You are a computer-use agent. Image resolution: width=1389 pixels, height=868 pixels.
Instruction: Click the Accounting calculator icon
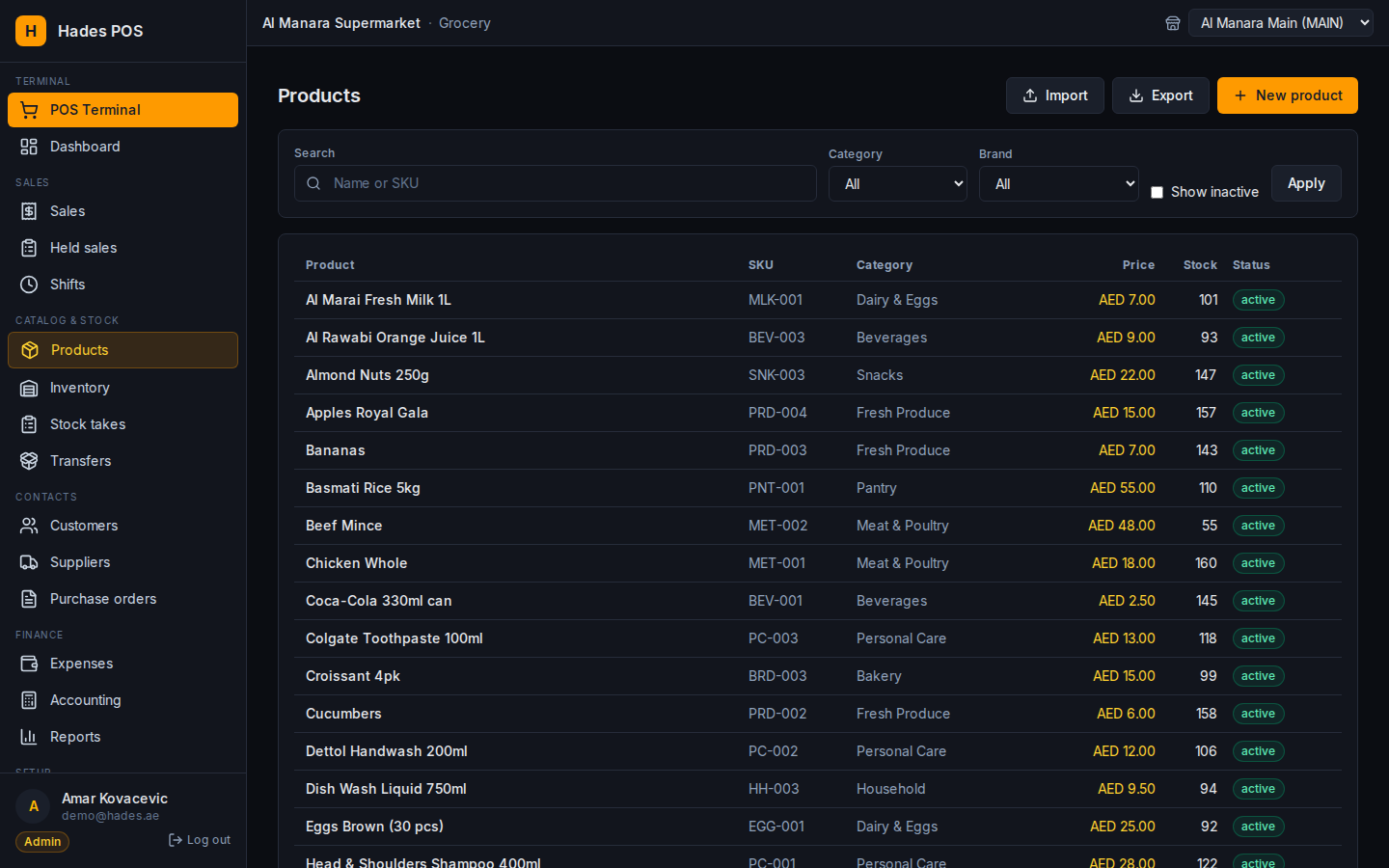click(x=29, y=700)
